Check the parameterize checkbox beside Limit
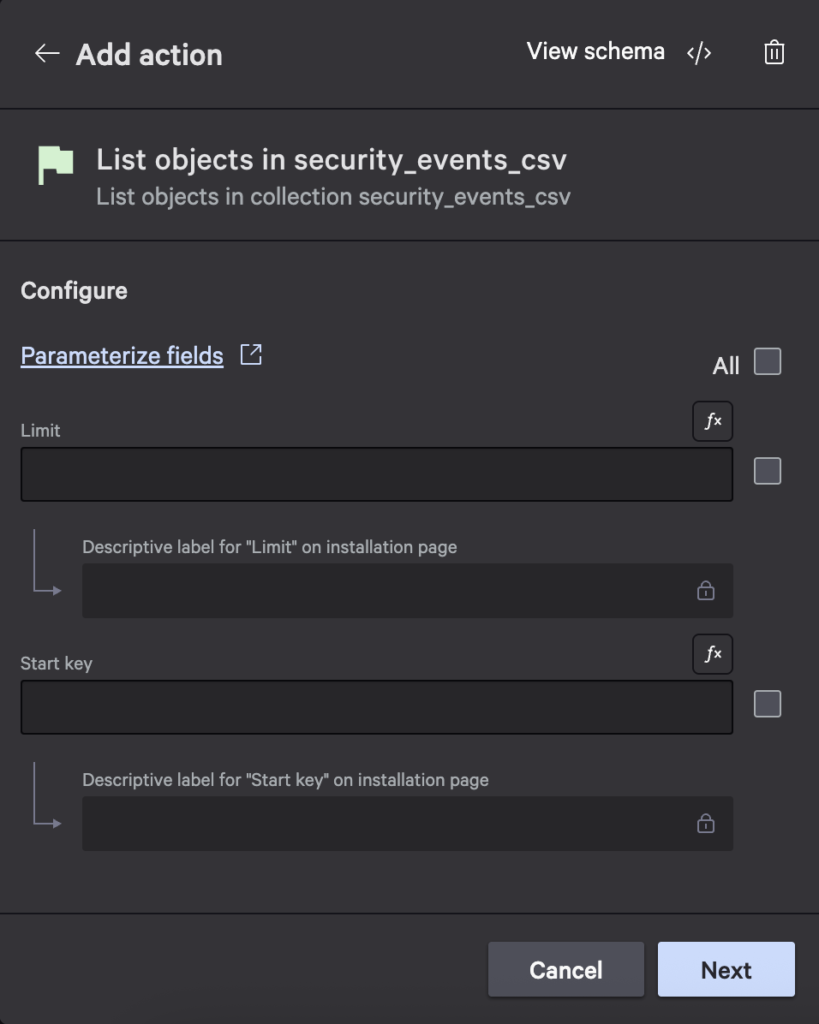 (767, 472)
